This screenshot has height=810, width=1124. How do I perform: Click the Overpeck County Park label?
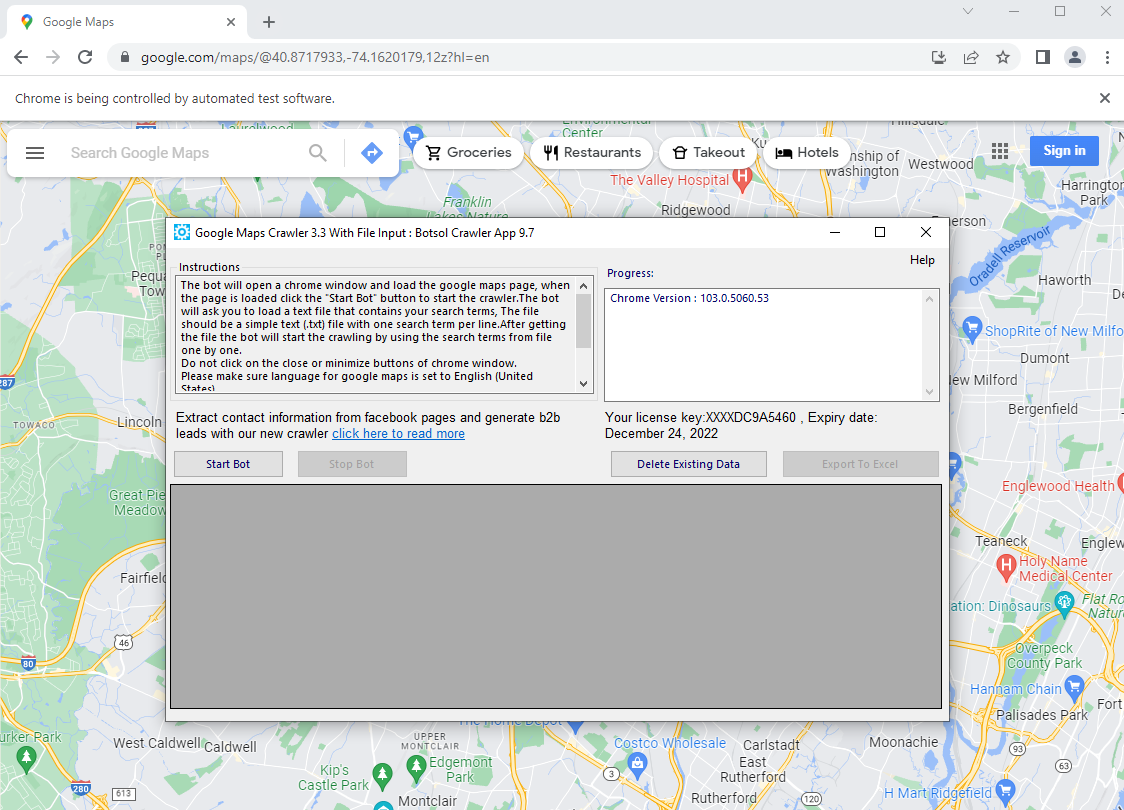pyautogui.click(x=1044, y=655)
